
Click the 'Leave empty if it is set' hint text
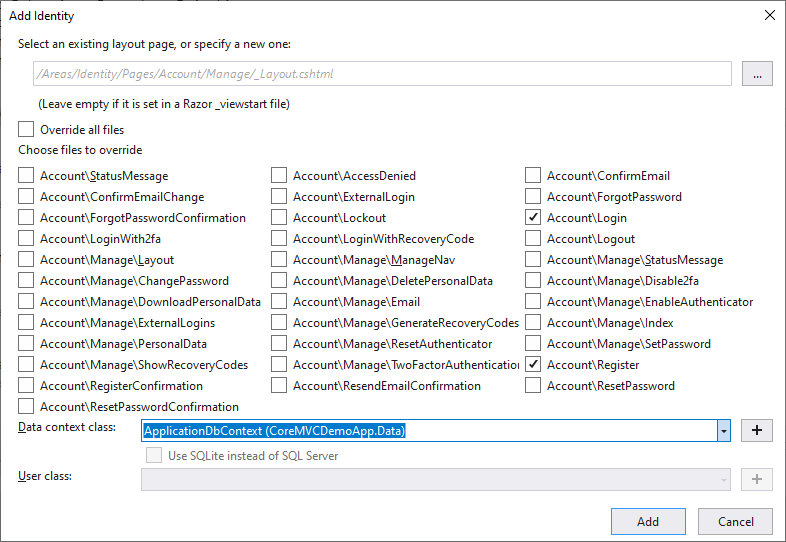(x=164, y=104)
